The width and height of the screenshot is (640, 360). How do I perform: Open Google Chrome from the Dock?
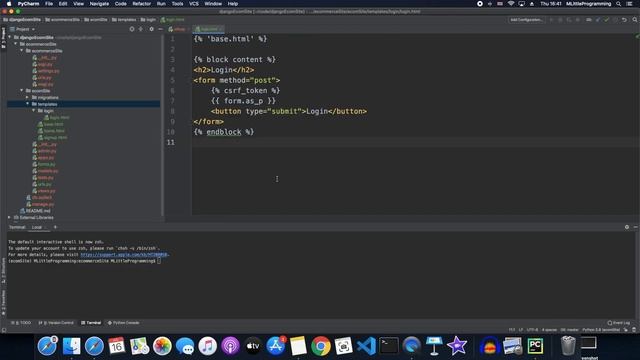(321, 346)
